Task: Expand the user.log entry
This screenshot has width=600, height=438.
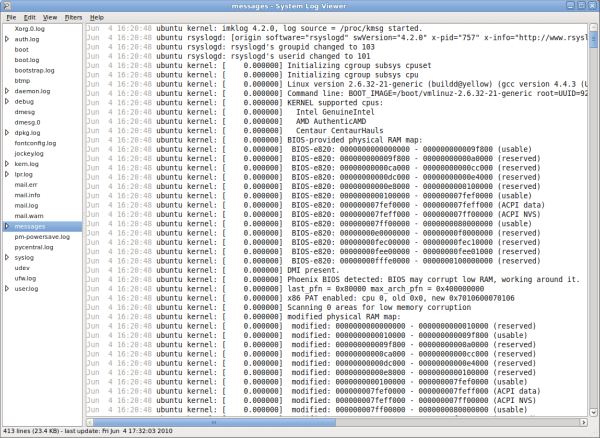Action: pyautogui.click(x=7, y=288)
